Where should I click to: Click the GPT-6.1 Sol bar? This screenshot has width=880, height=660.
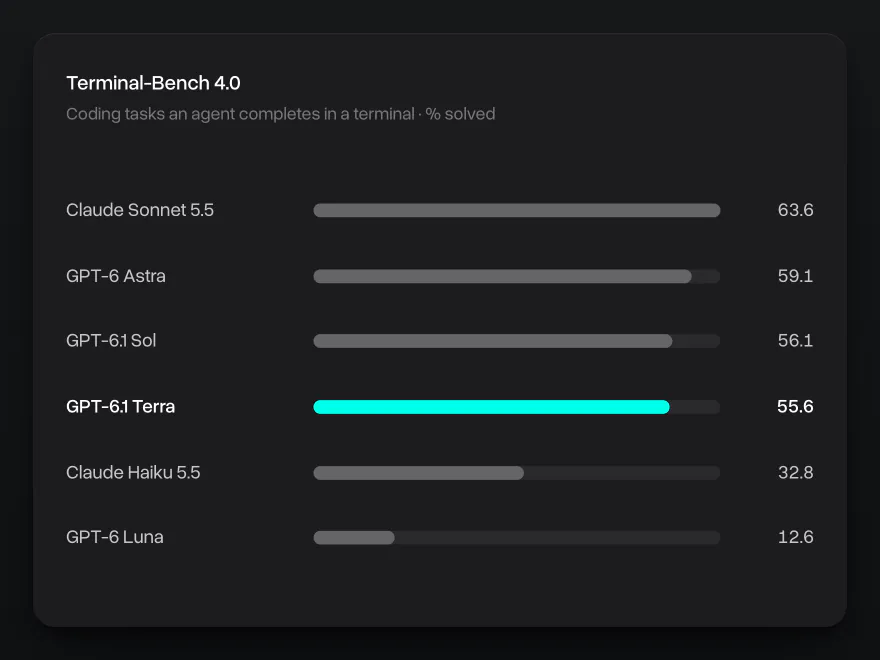(516, 341)
